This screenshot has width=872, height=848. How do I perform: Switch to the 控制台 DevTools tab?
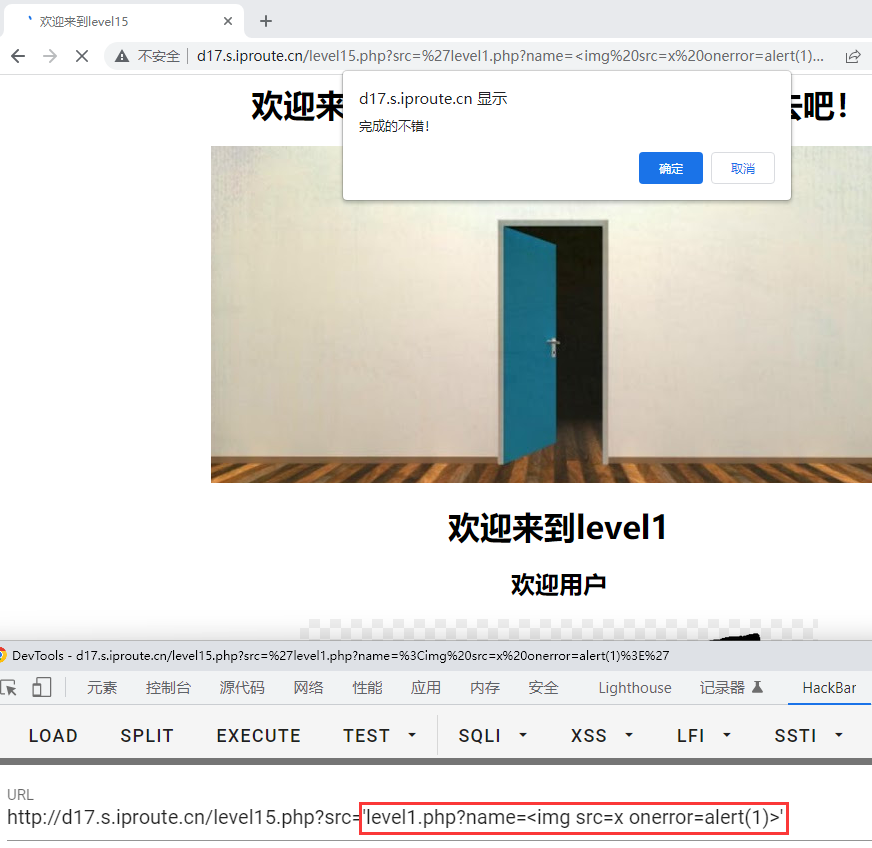(168, 687)
